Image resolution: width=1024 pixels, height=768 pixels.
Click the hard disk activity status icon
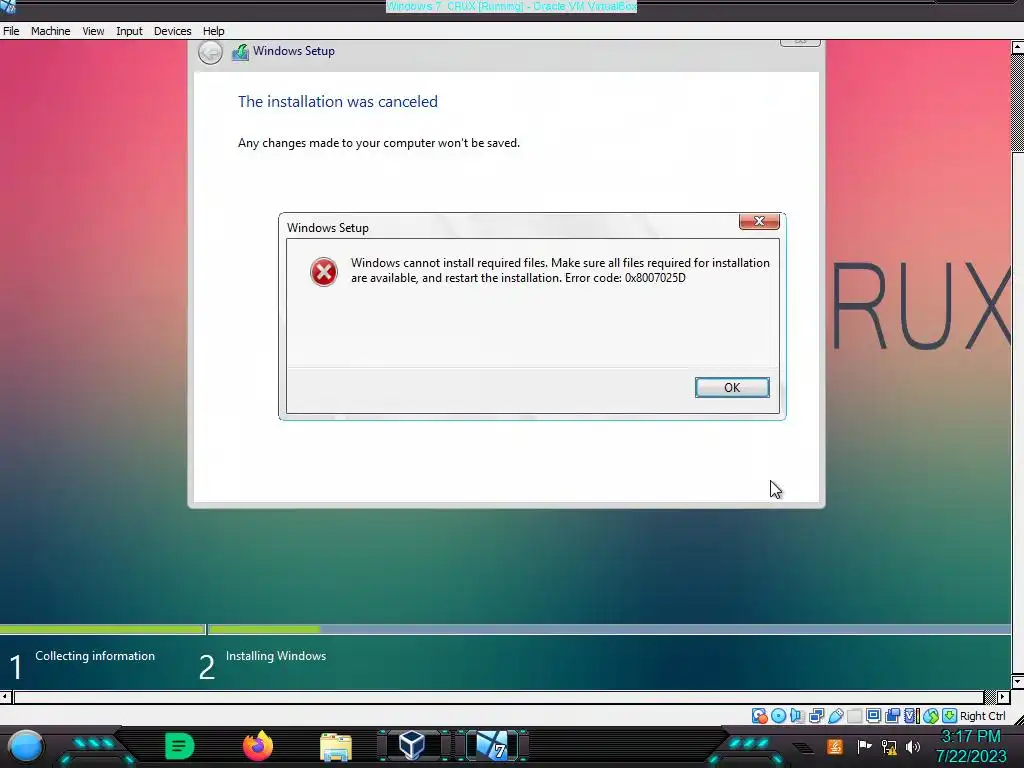(760, 716)
